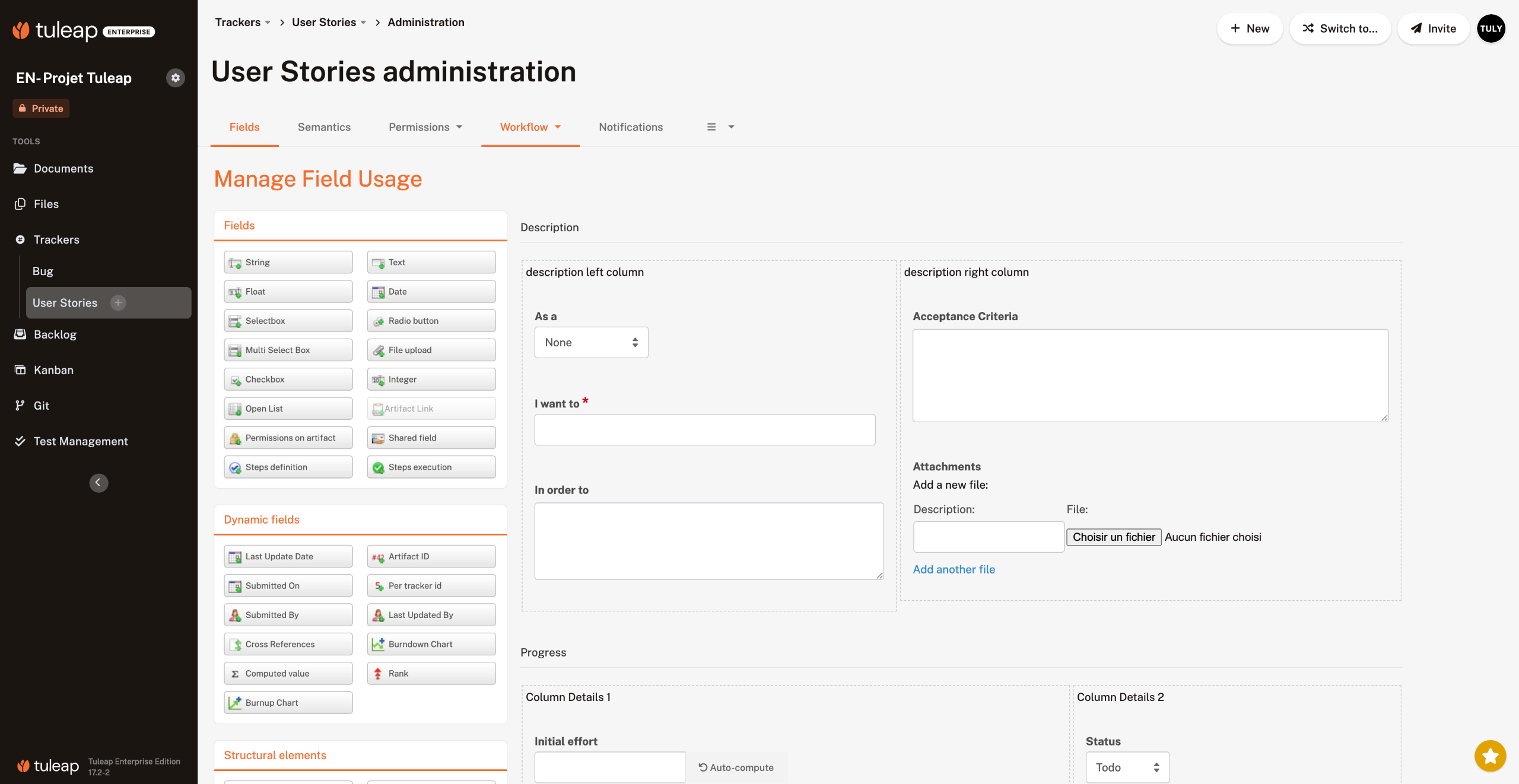The image size is (1519, 784).
Task: Click the Auto-compute button
Action: pyautogui.click(x=736, y=767)
